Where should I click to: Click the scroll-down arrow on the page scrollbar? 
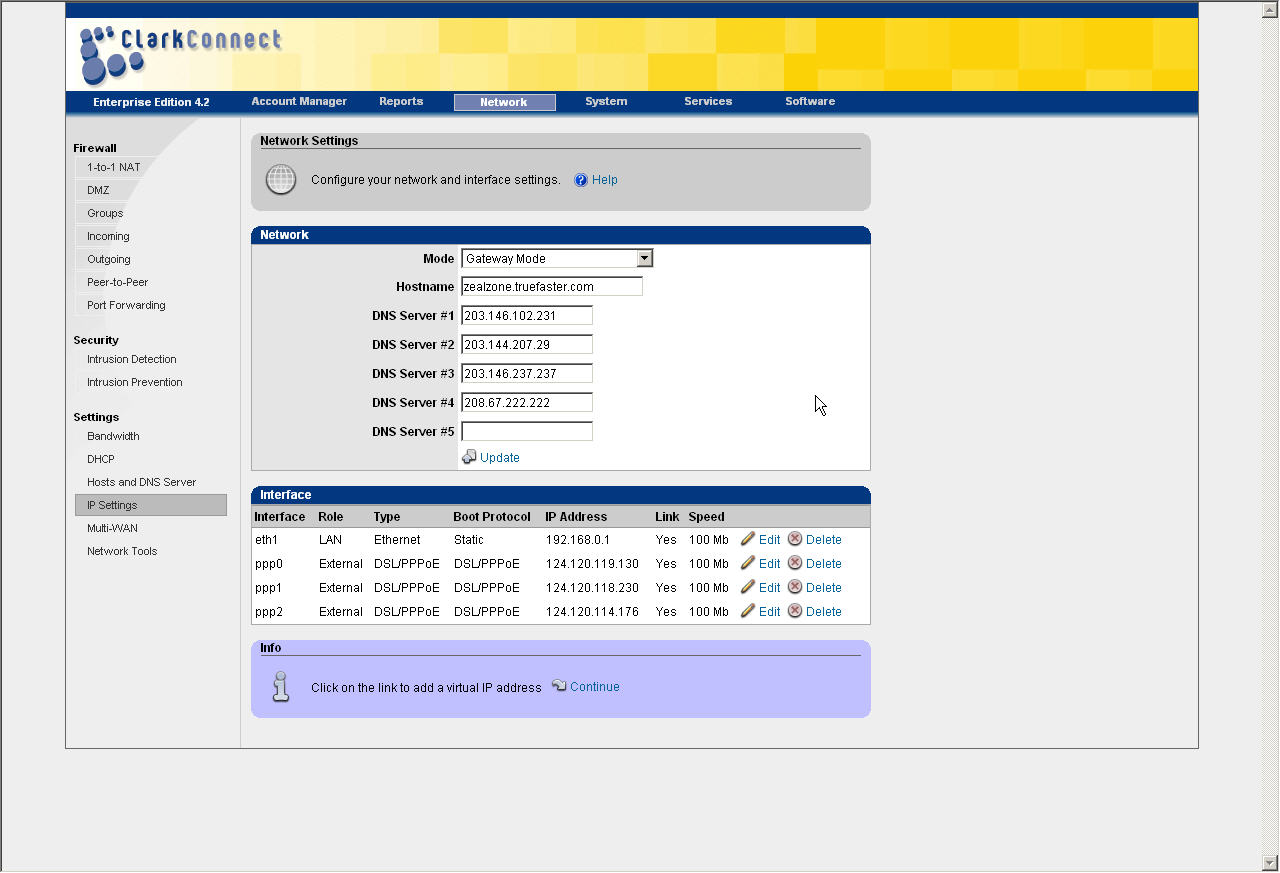[1270, 862]
